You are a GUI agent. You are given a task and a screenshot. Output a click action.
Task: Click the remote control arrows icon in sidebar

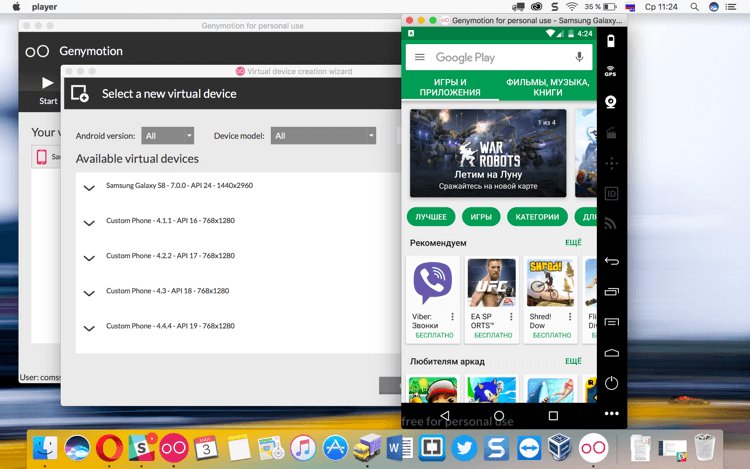(x=611, y=164)
